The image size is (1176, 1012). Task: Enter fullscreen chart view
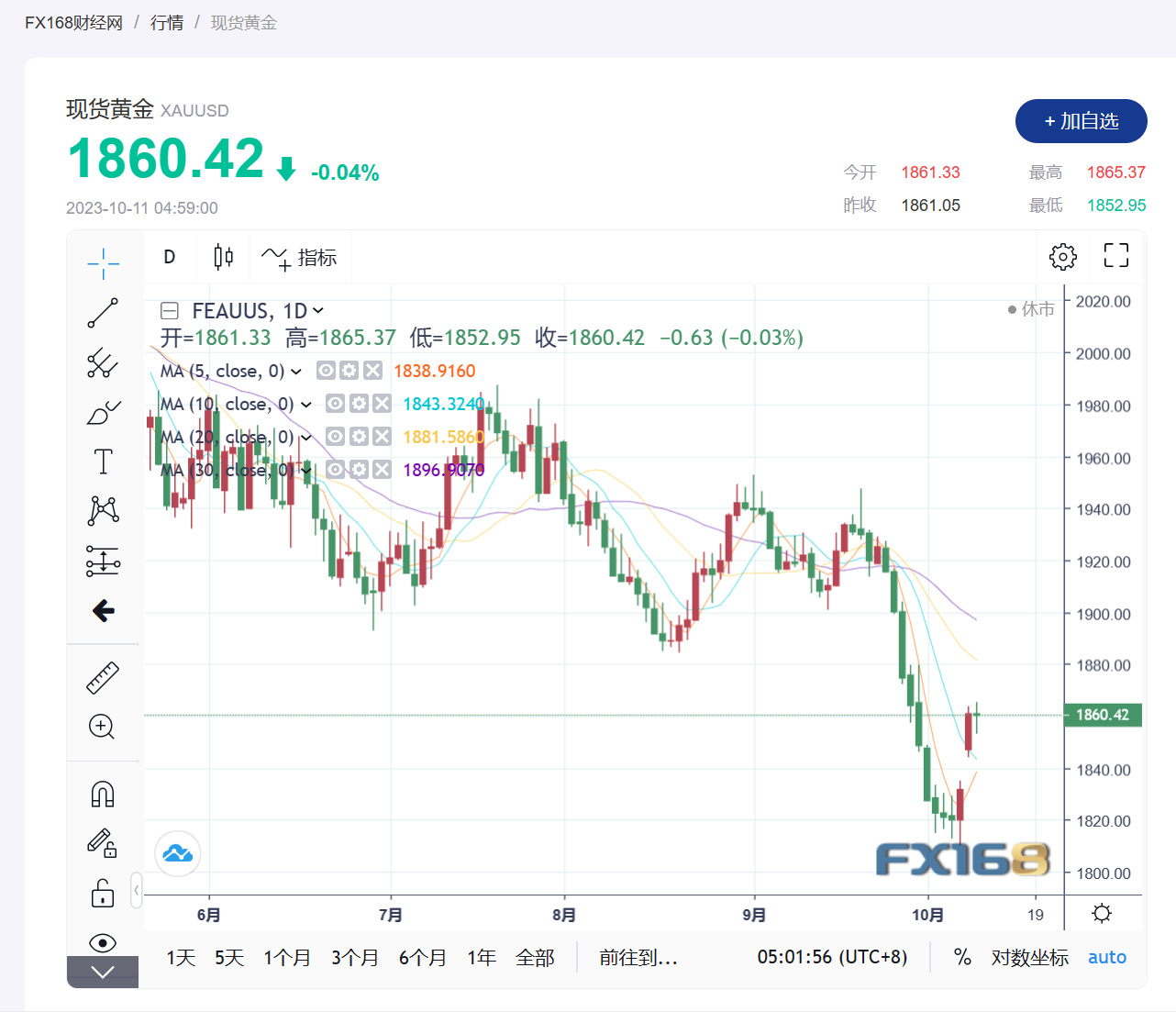(x=1115, y=256)
